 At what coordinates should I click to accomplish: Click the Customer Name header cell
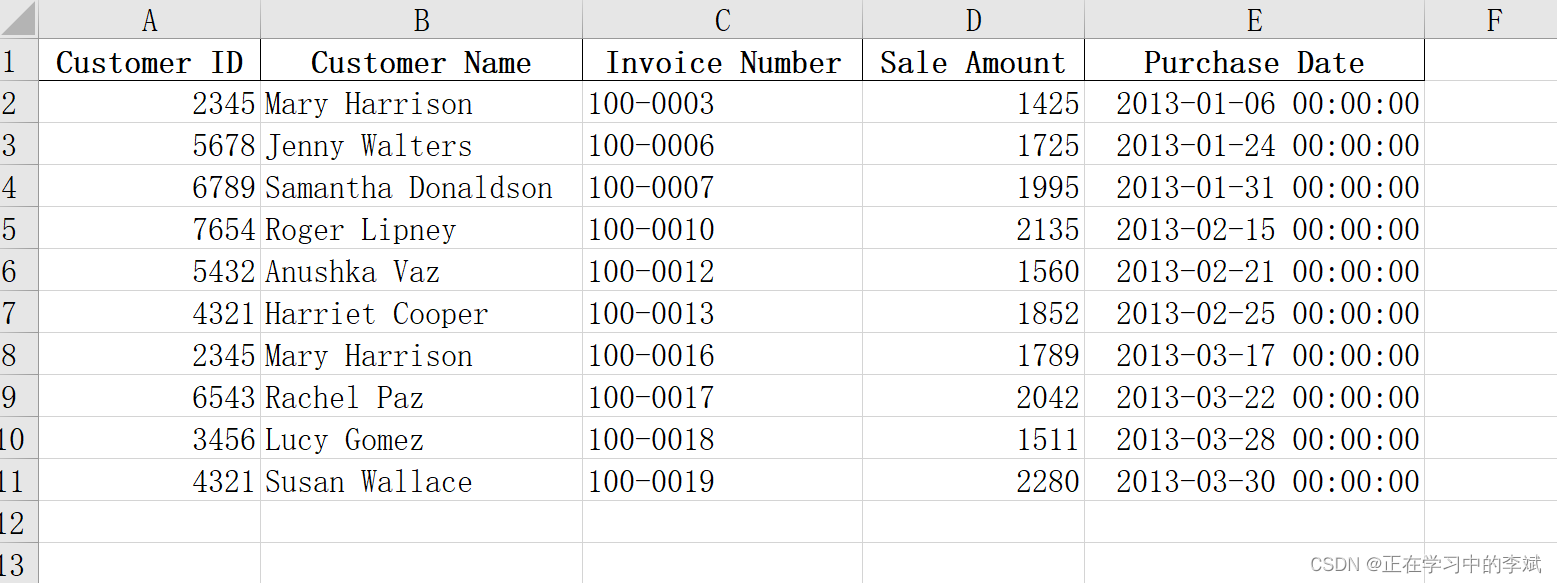[421, 61]
